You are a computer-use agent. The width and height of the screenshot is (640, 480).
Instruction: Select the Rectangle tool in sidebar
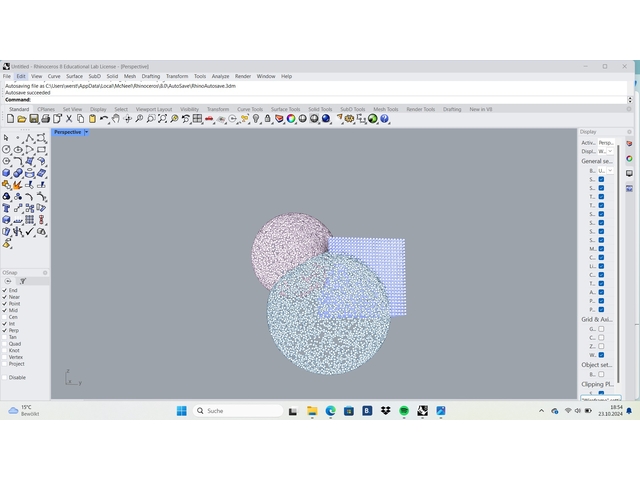tap(41, 150)
